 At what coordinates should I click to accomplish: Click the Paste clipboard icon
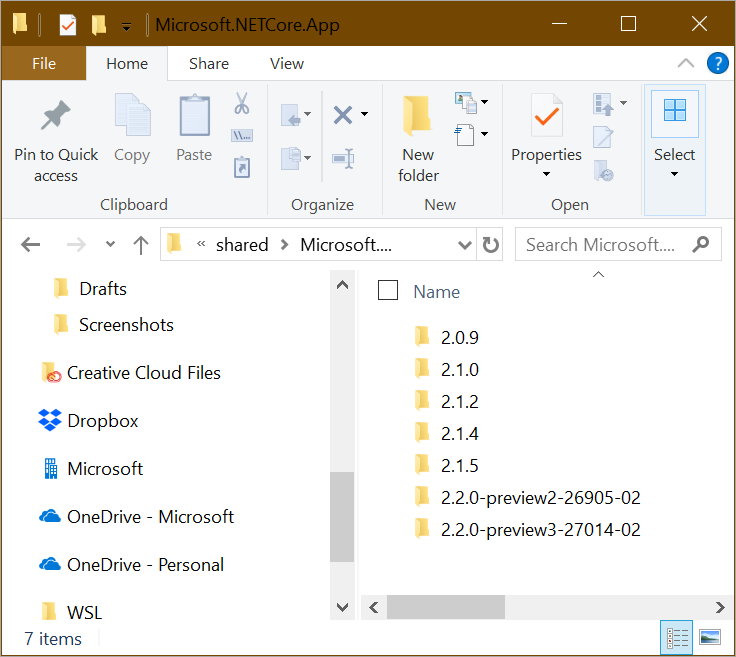click(194, 115)
